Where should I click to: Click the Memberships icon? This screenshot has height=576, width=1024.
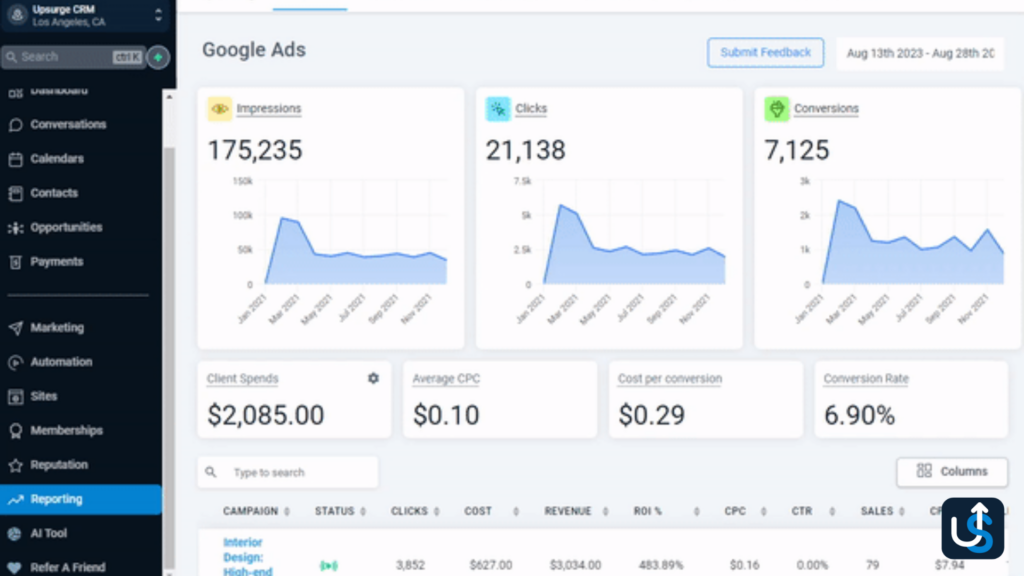pyautogui.click(x=16, y=431)
